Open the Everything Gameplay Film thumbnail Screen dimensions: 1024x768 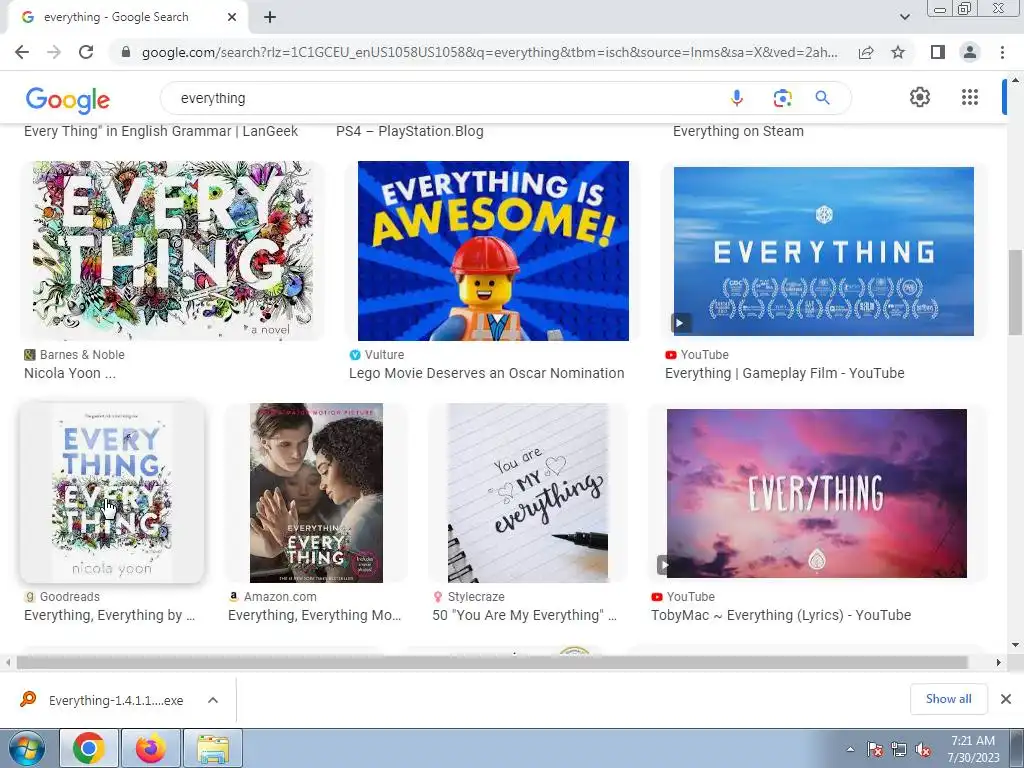tap(824, 251)
